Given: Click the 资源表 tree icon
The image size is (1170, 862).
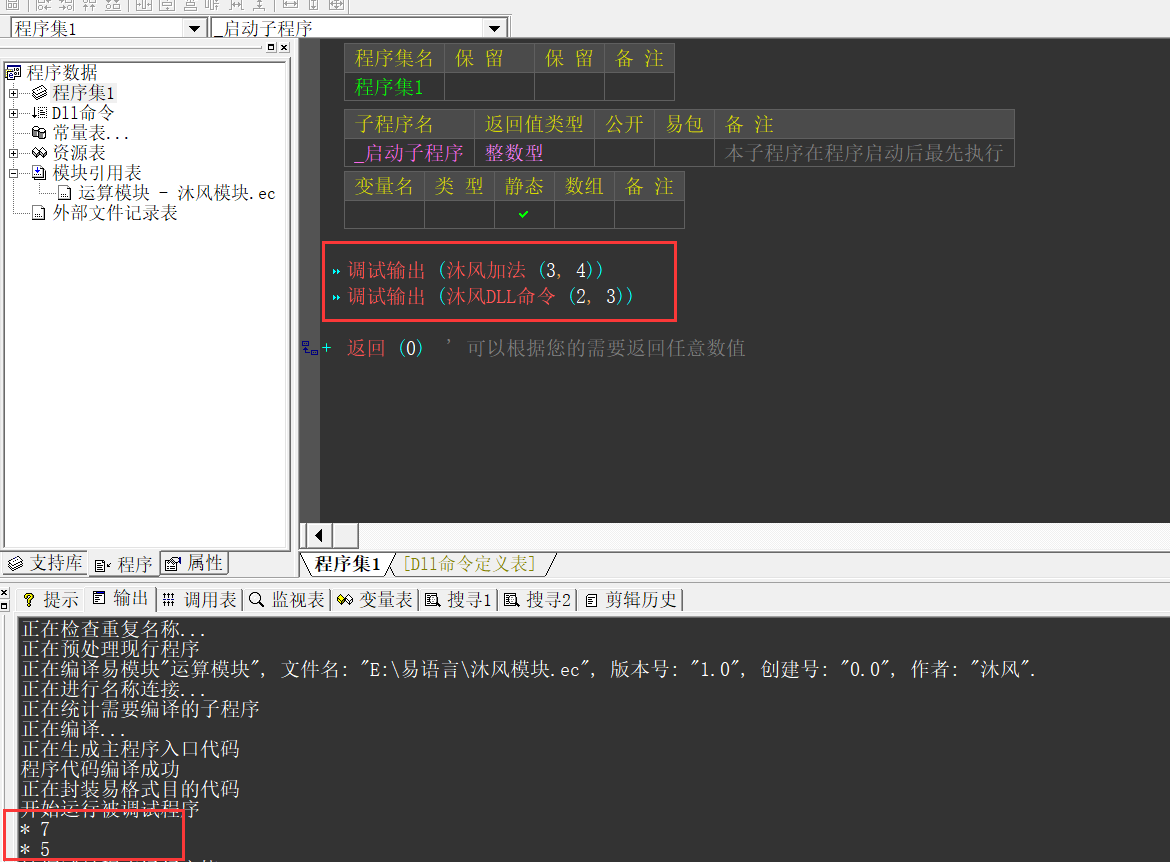Looking at the screenshot, I should point(40,153).
